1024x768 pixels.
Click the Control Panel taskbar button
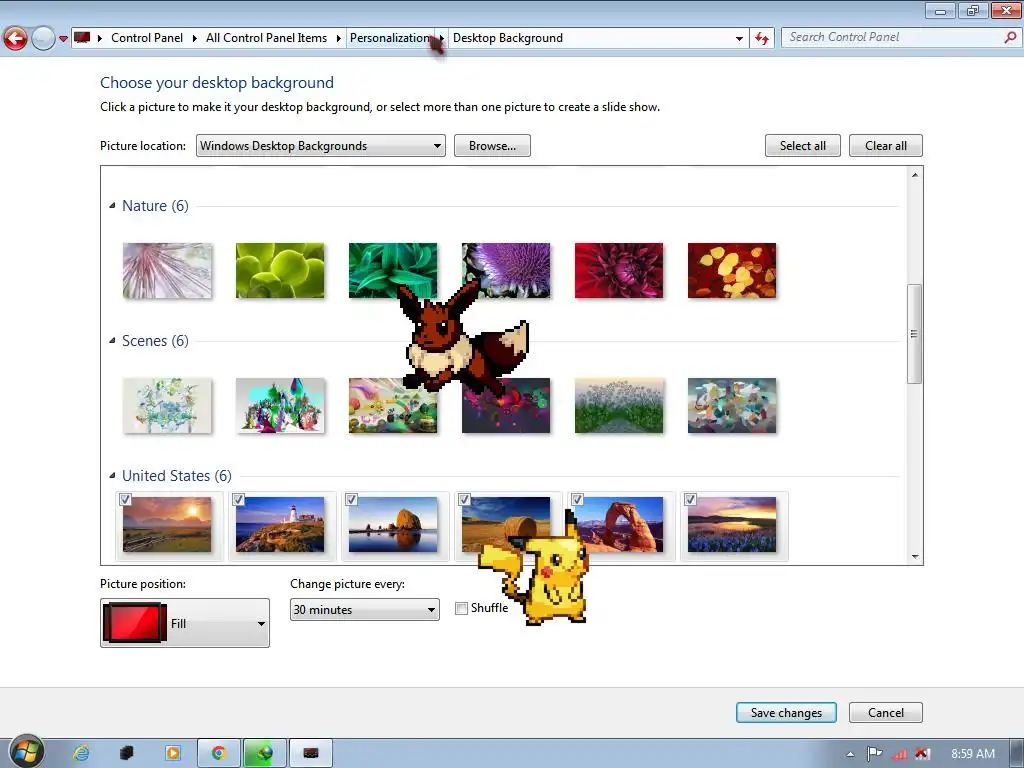311,753
